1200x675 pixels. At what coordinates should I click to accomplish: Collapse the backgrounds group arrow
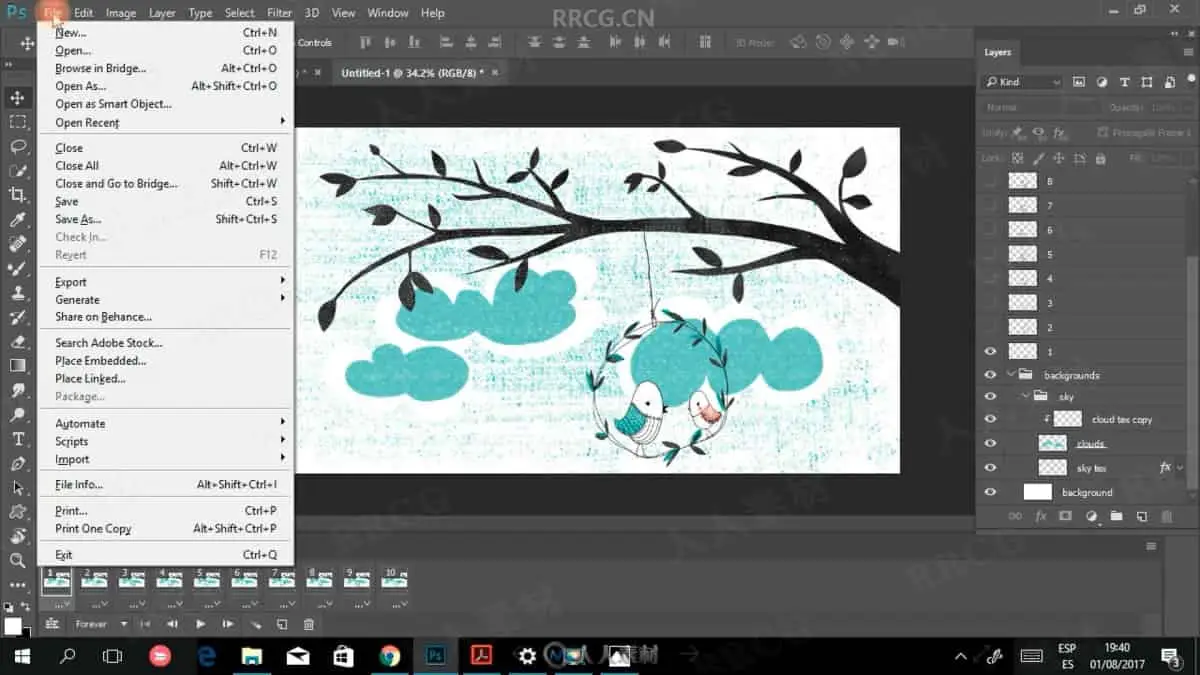(1011, 374)
